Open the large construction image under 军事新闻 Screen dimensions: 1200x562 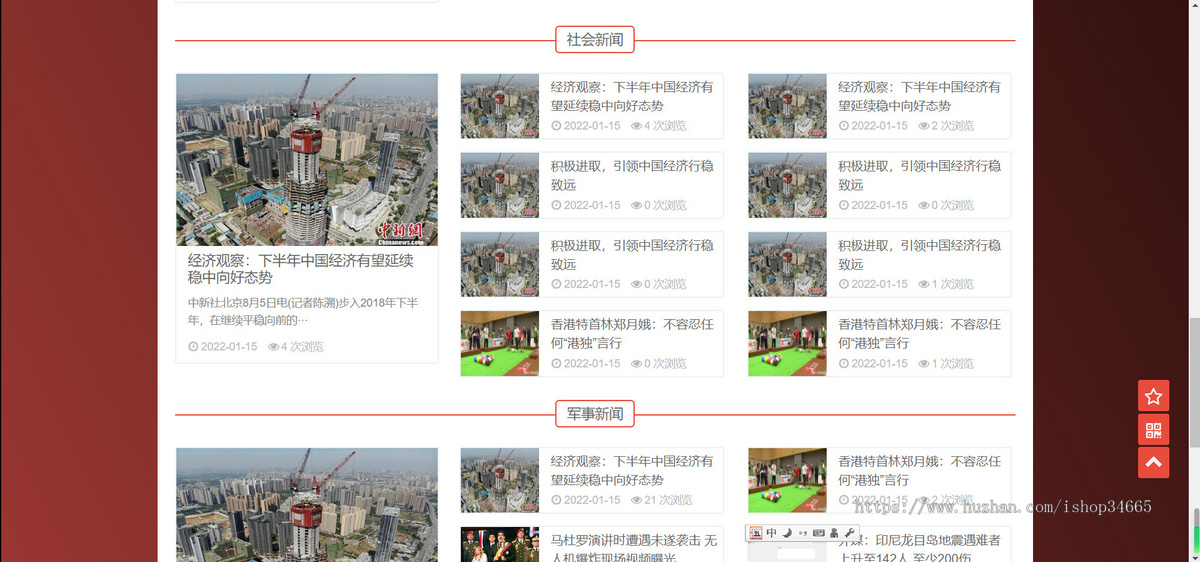click(307, 505)
